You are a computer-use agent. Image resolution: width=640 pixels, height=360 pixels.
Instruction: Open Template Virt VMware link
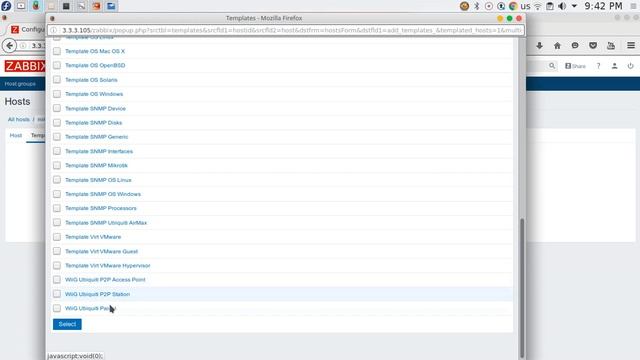93,237
